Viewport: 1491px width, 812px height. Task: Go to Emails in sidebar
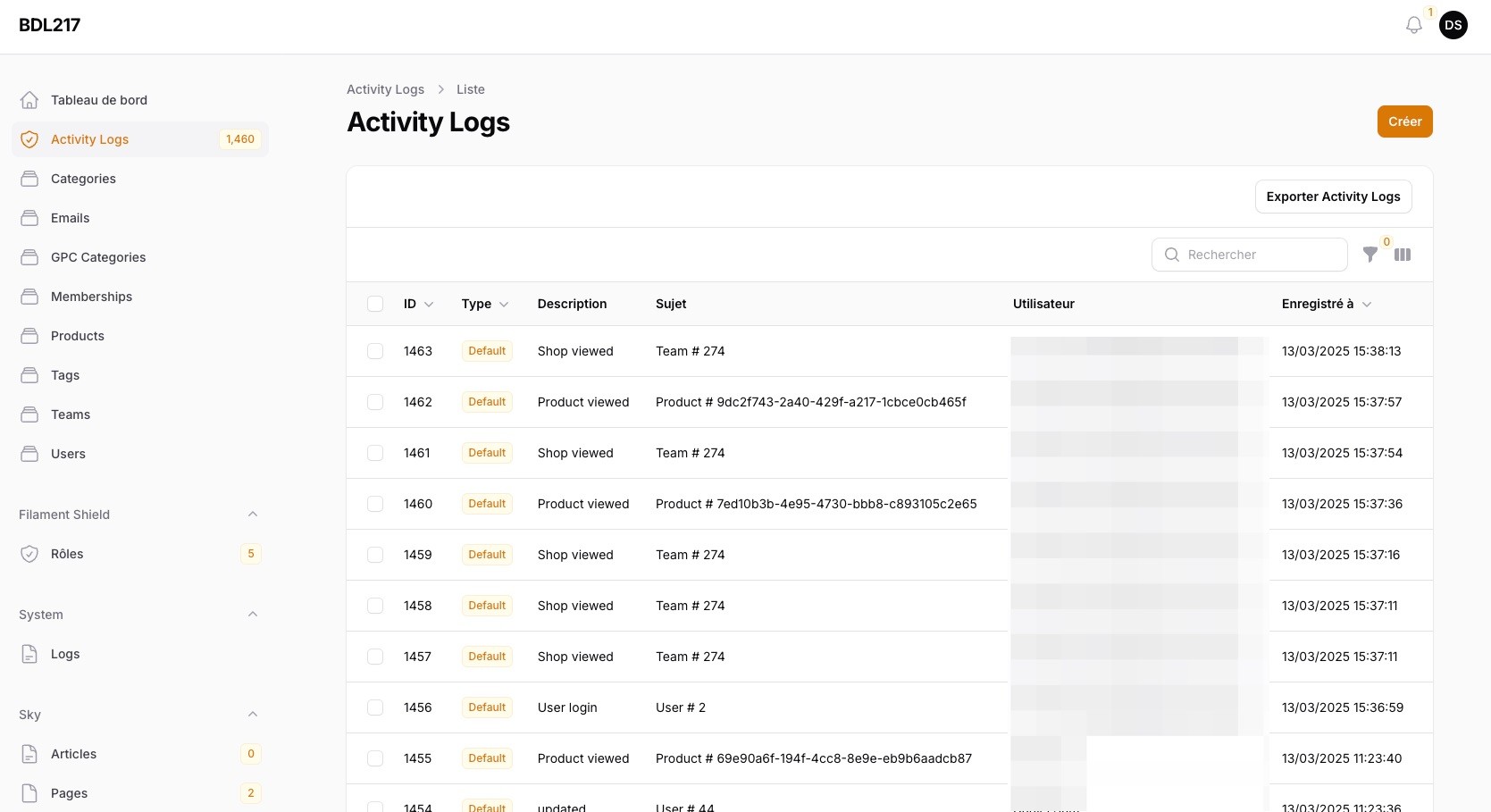[x=140, y=218]
